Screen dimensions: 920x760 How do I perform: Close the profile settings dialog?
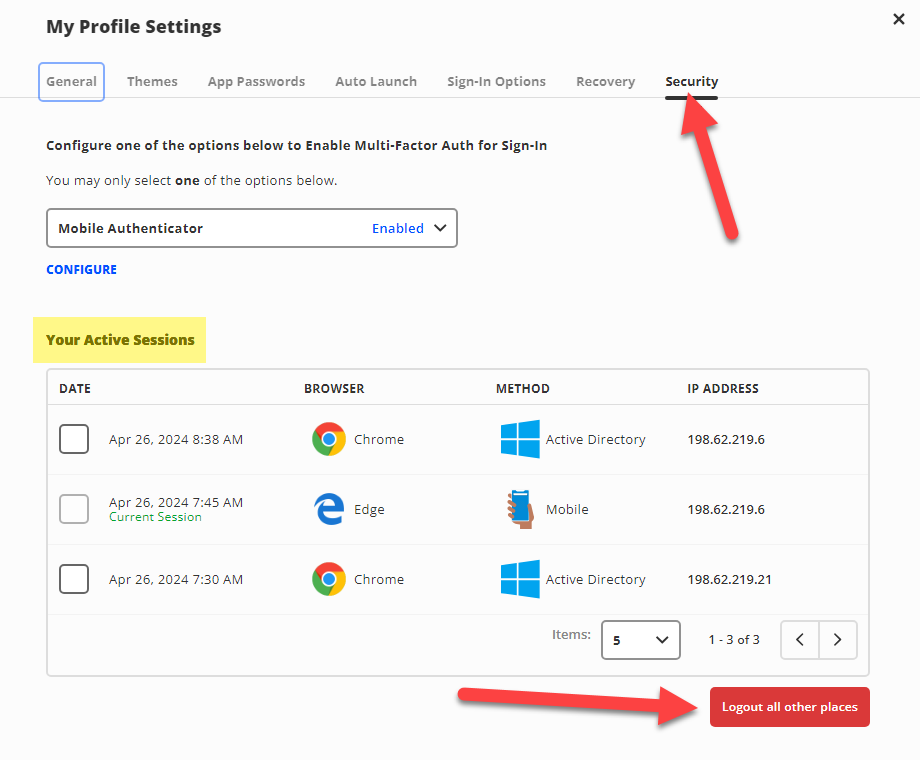898,19
